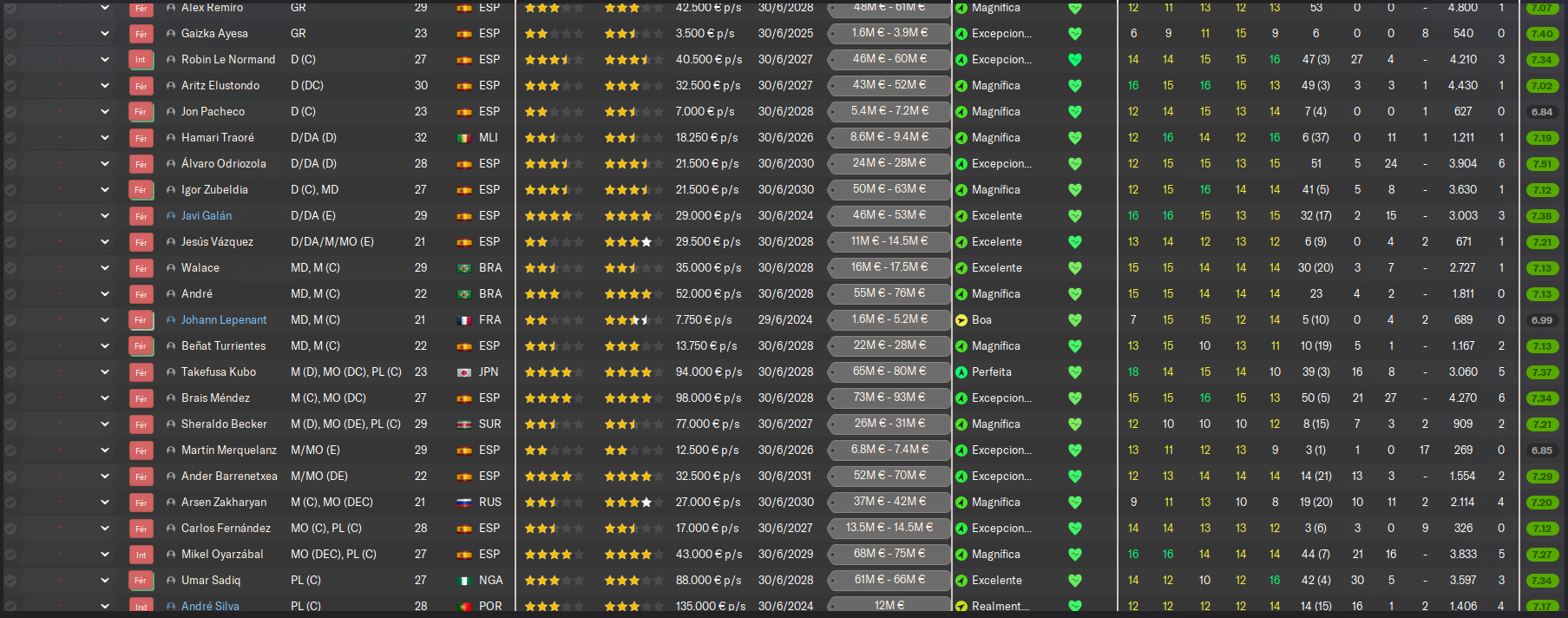Click the info icon next to Robin Le Normand
Image resolution: width=1568 pixels, height=618 pixels.
click(x=171, y=60)
